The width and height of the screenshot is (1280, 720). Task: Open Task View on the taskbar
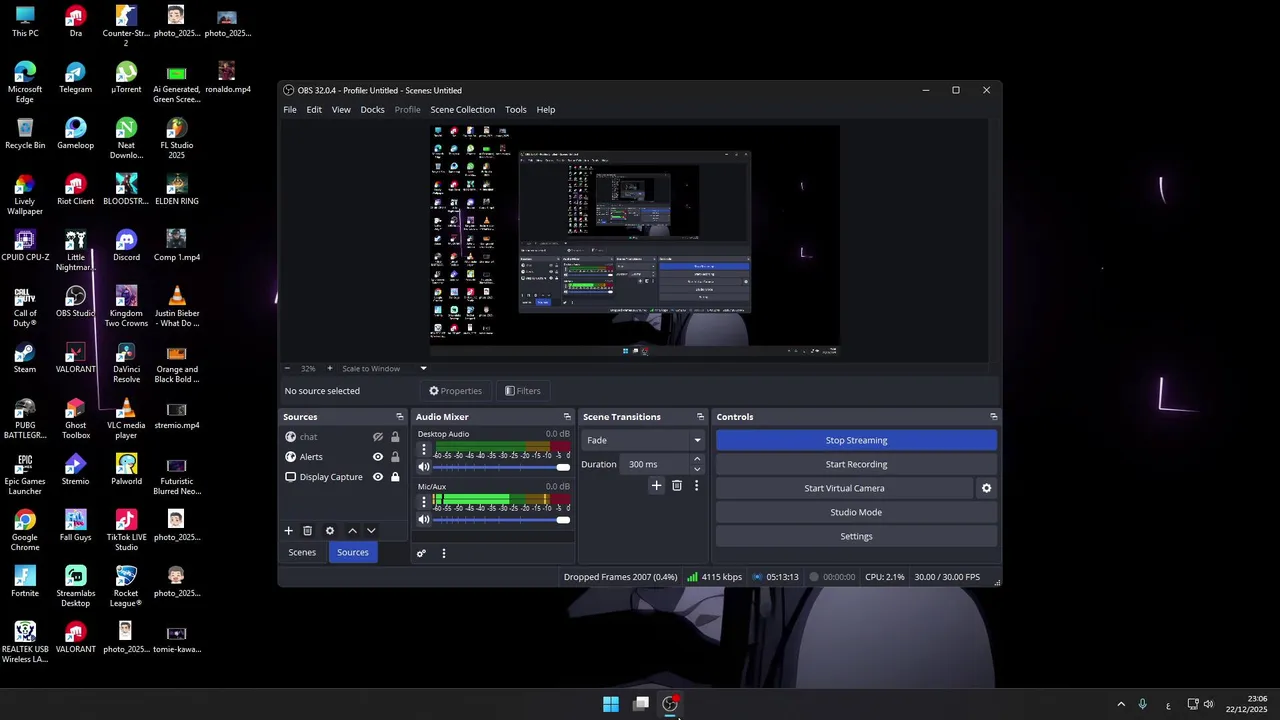point(641,704)
